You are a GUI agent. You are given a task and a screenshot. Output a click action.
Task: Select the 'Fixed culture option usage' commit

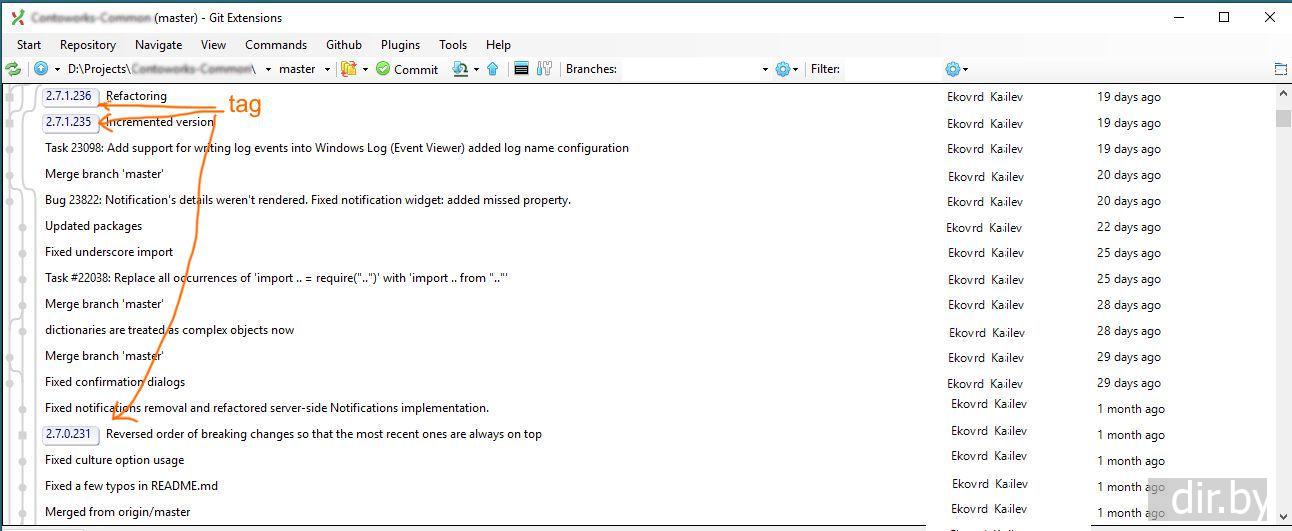pos(115,460)
